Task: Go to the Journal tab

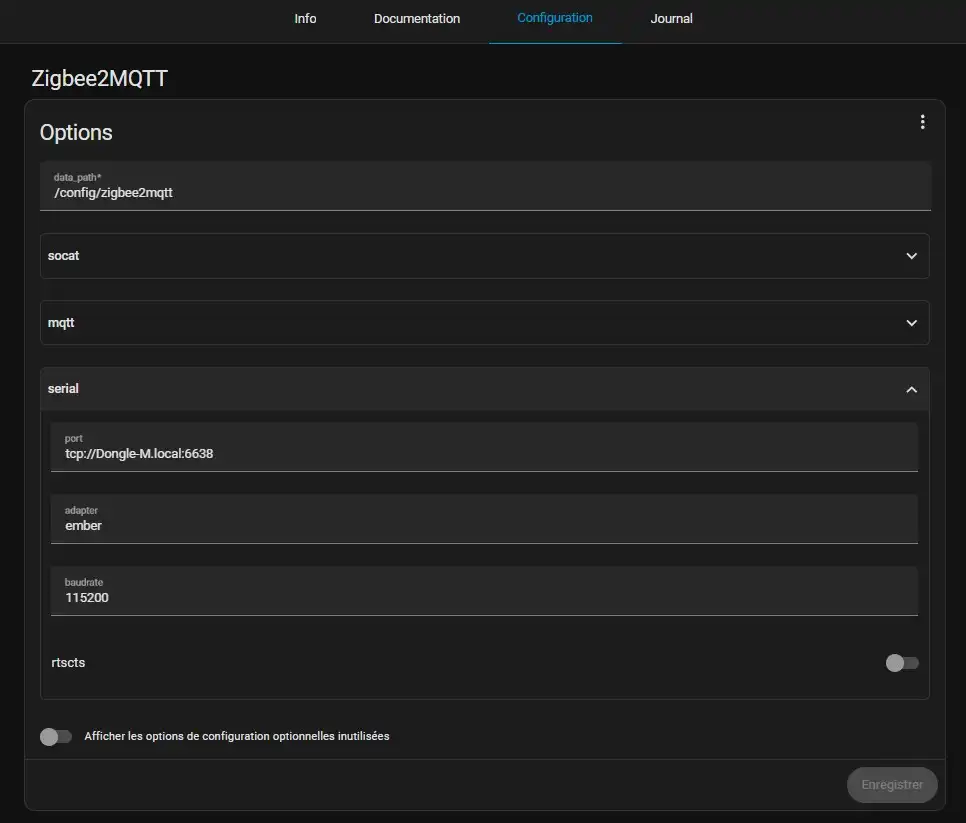Action: pos(671,19)
